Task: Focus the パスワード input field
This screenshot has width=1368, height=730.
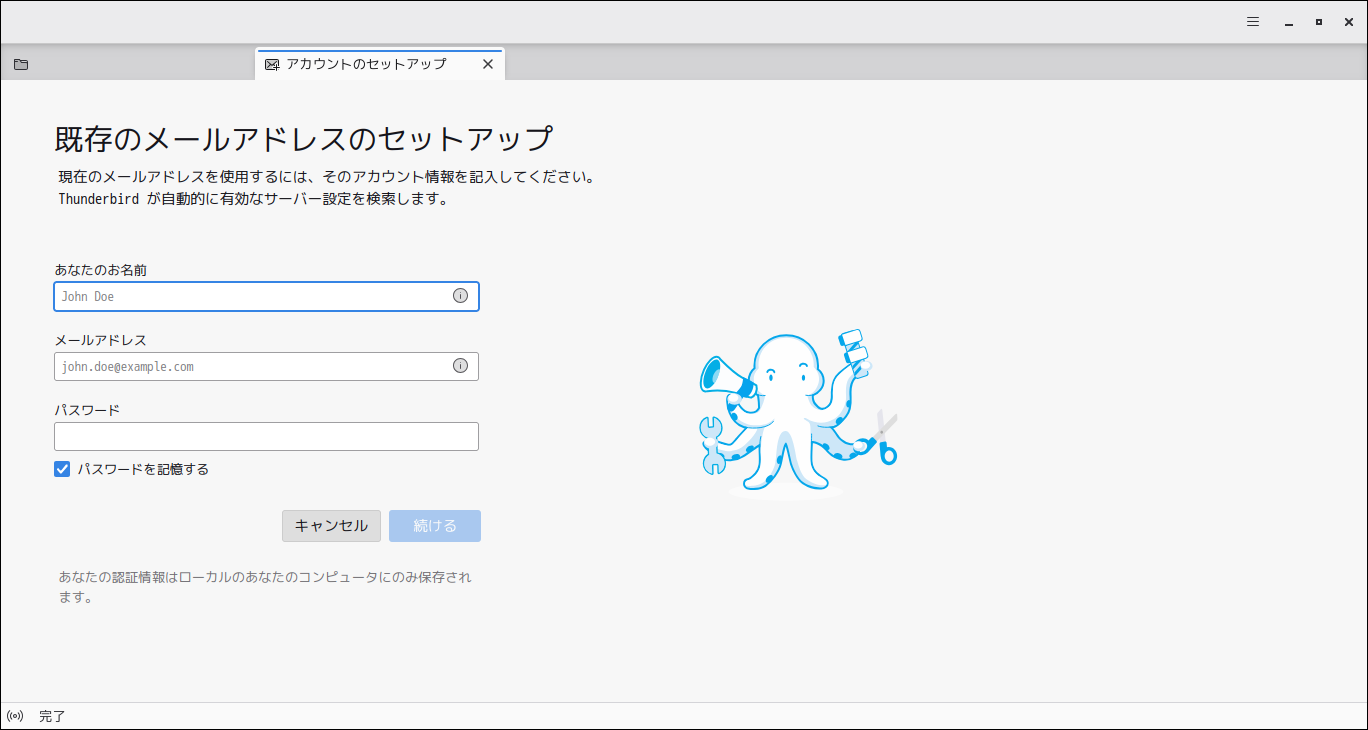Action: (266, 436)
